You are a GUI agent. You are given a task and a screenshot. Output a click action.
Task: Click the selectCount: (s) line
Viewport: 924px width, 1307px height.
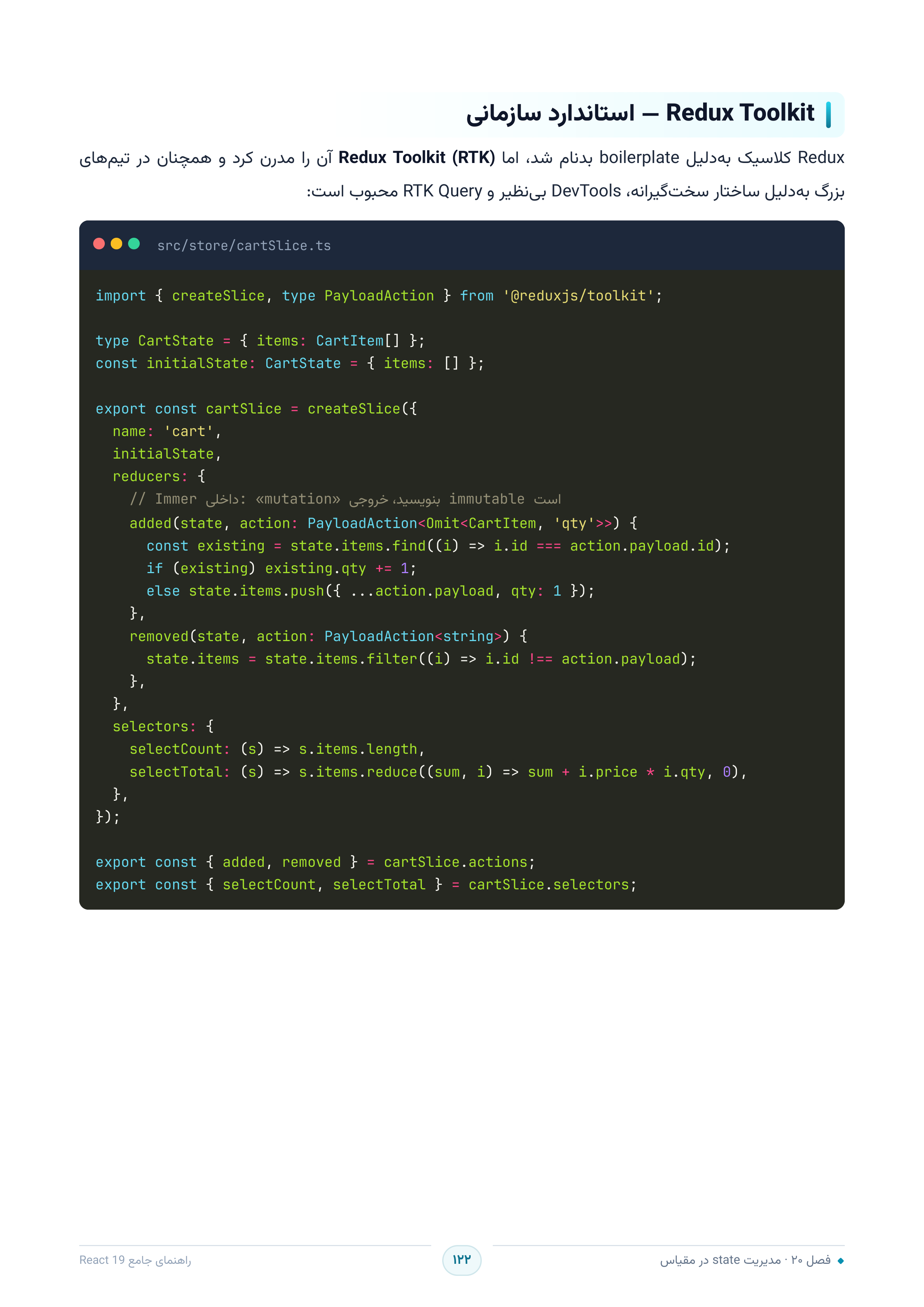click(277, 749)
